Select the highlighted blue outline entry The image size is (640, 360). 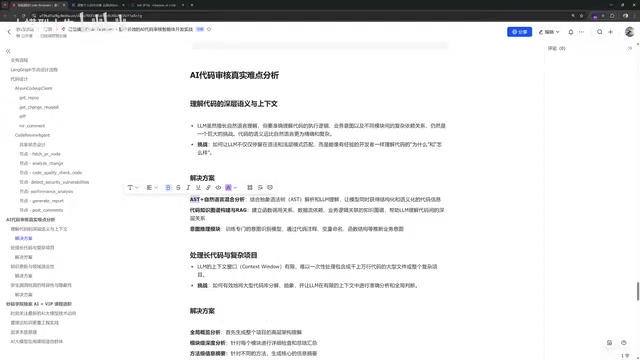pos(23,238)
